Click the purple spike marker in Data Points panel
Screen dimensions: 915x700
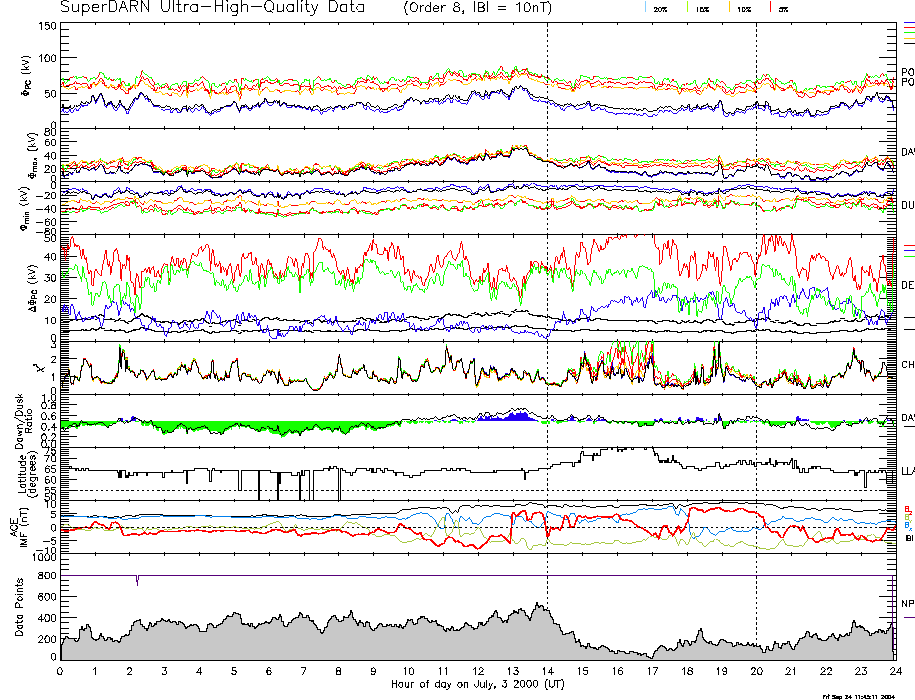(x=137, y=581)
